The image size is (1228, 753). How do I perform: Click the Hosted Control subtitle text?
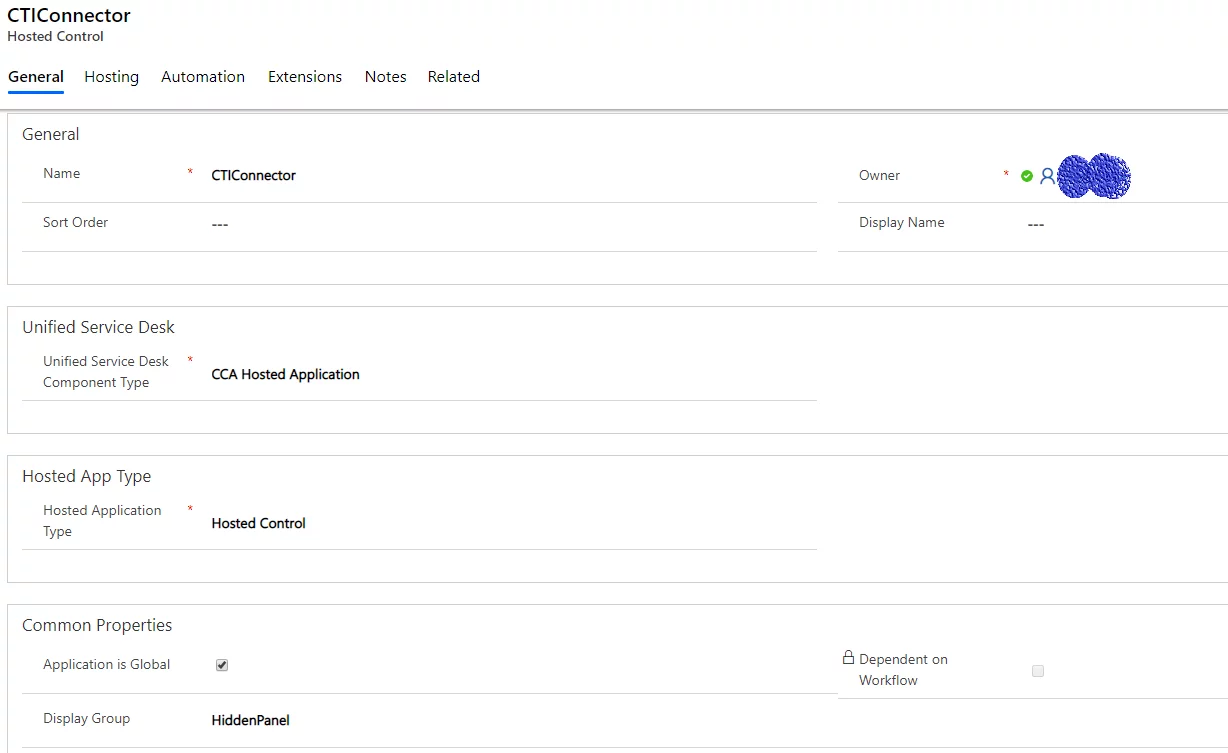tap(55, 37)
